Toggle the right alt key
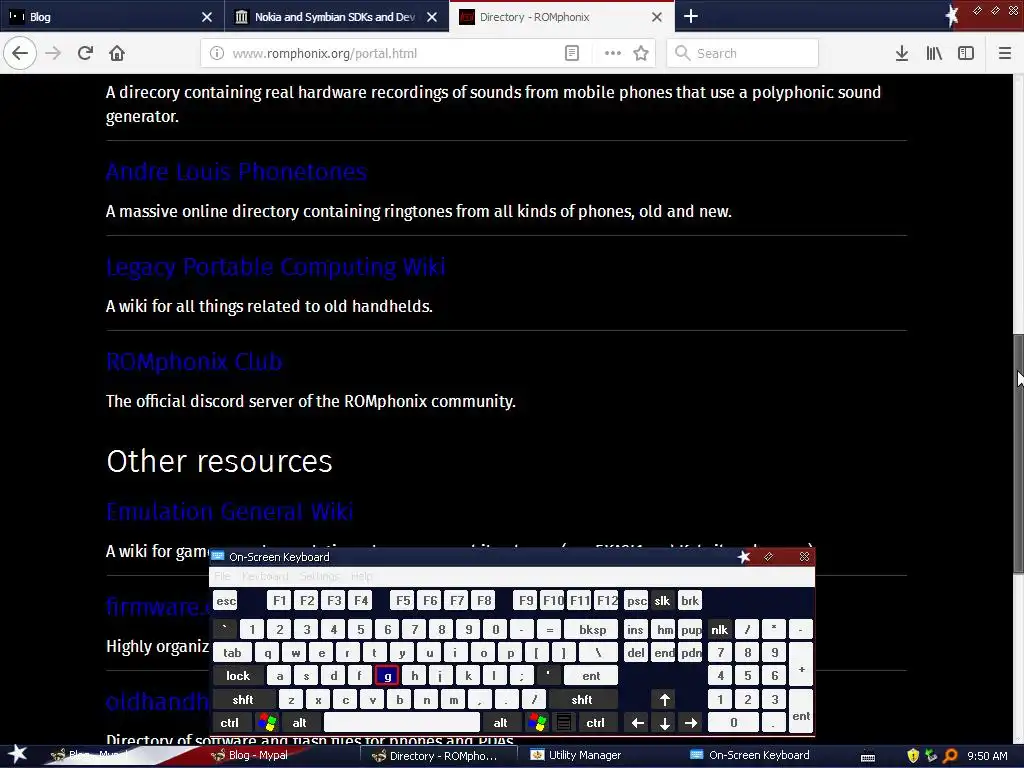Screen dimensions: 1024x768 (500, 723)
